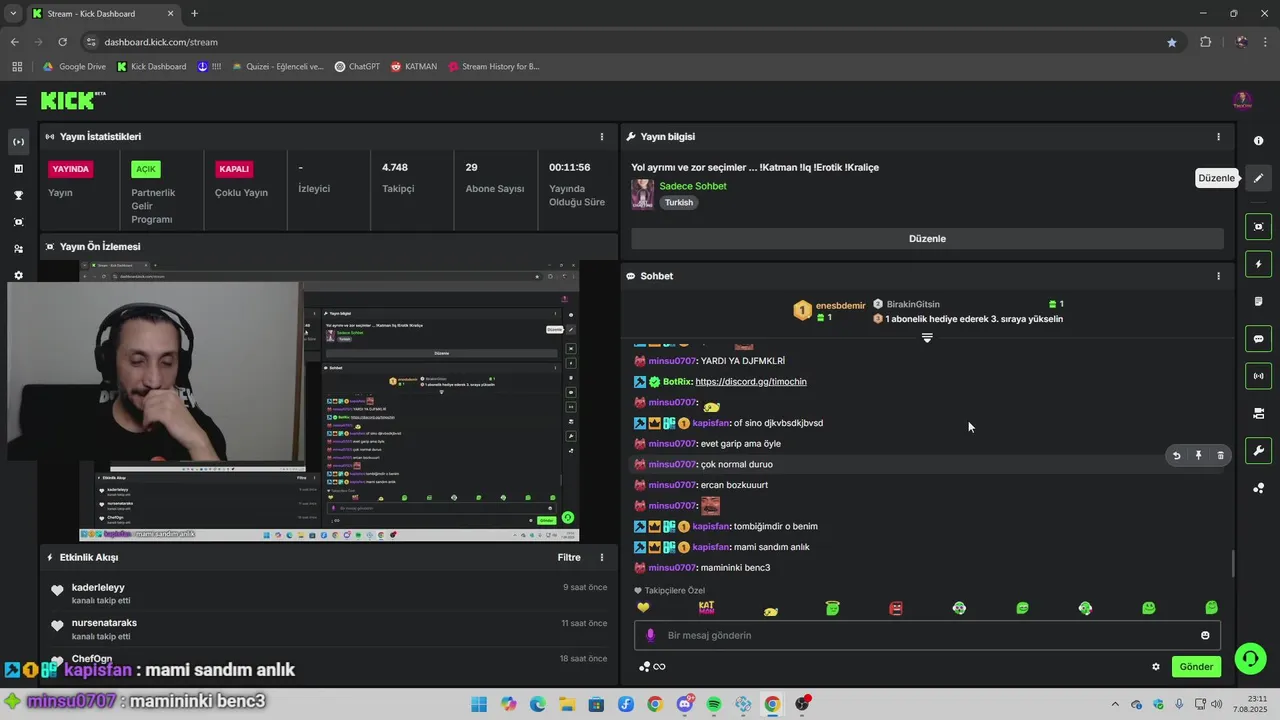Open Stream History bookmark
The height and width of the screenshot is (720, 1280).
494,67
